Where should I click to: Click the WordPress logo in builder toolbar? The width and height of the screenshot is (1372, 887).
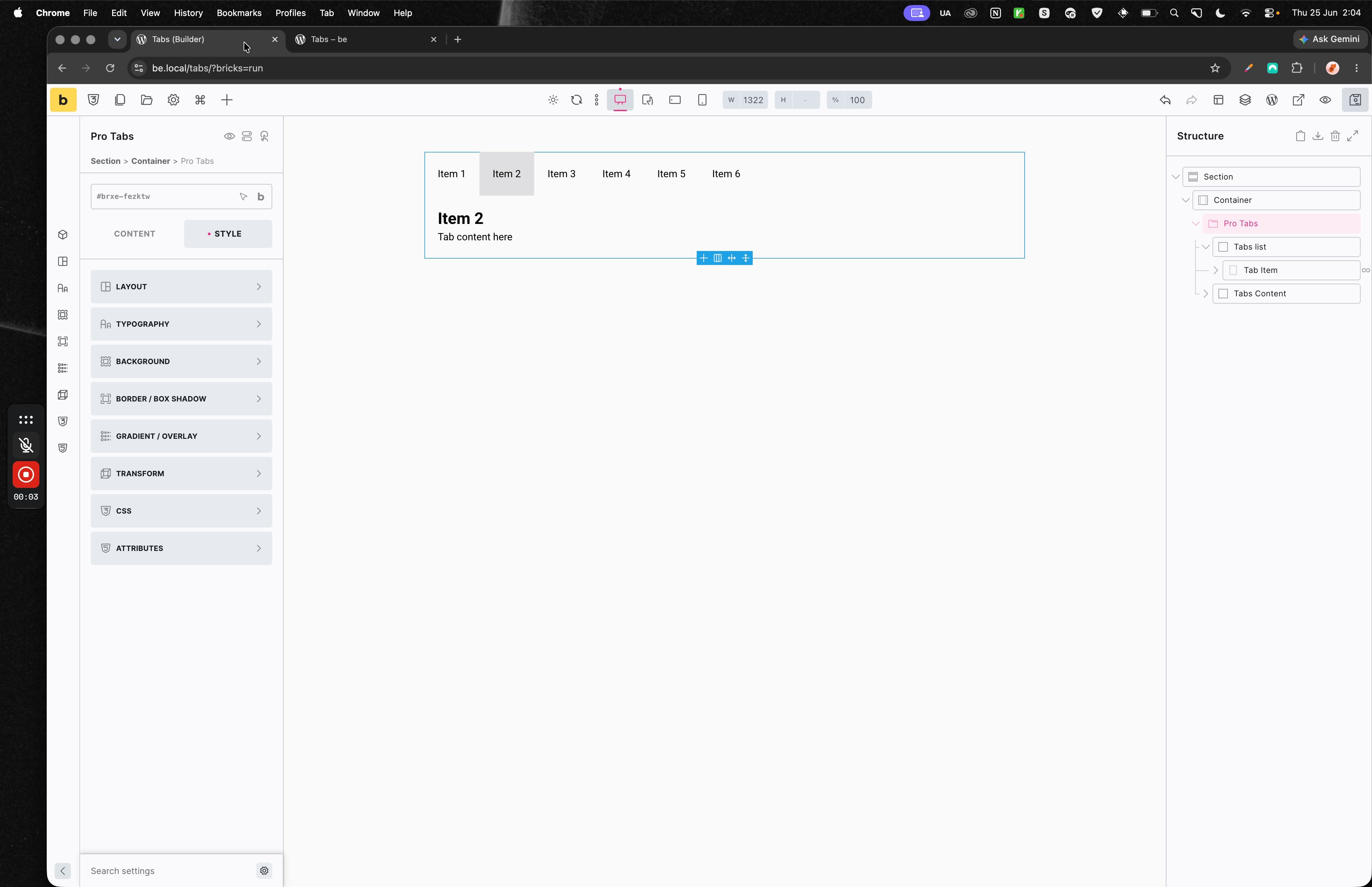pos(1272,100)
